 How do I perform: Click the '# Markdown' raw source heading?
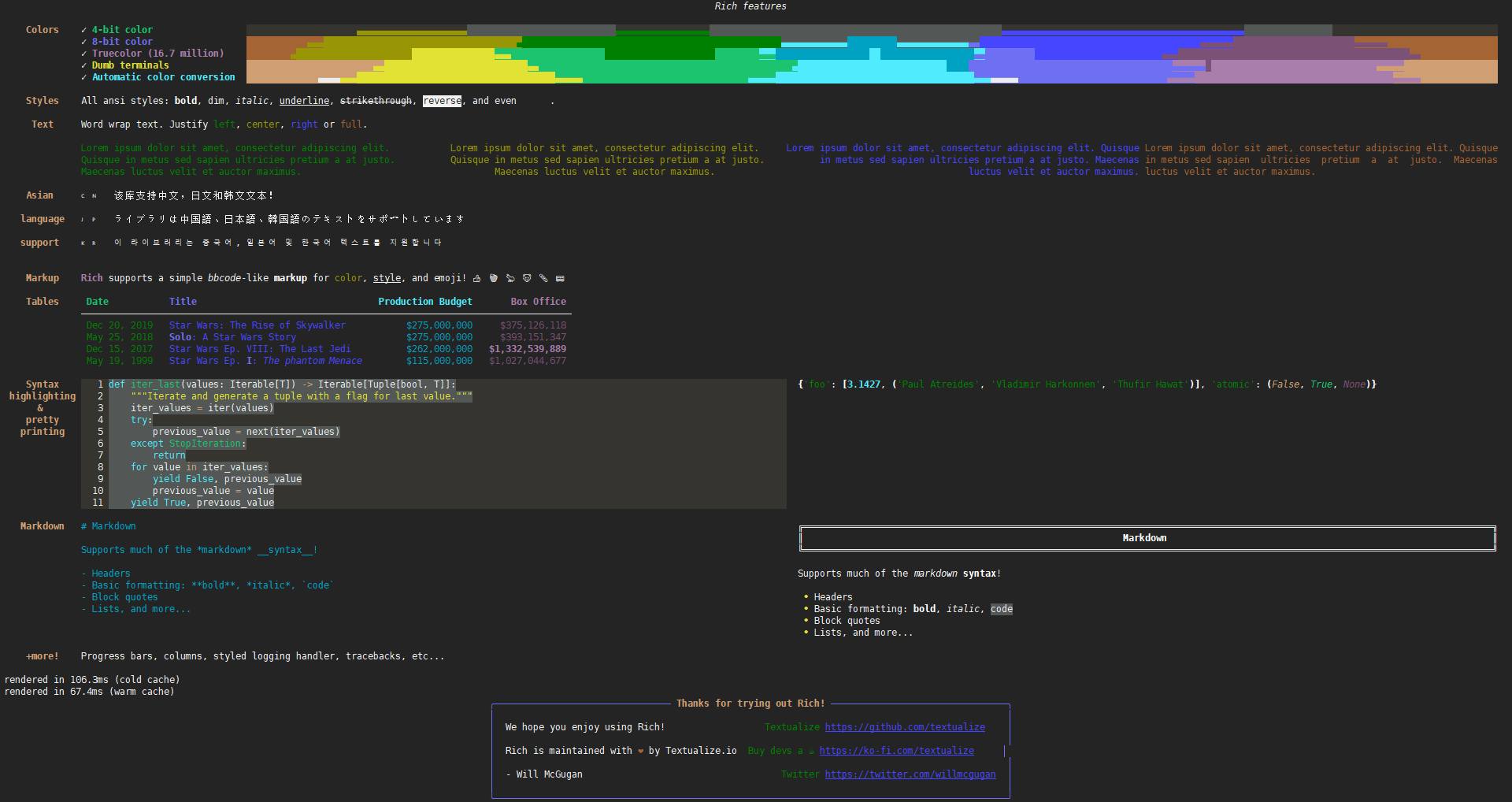108,526
